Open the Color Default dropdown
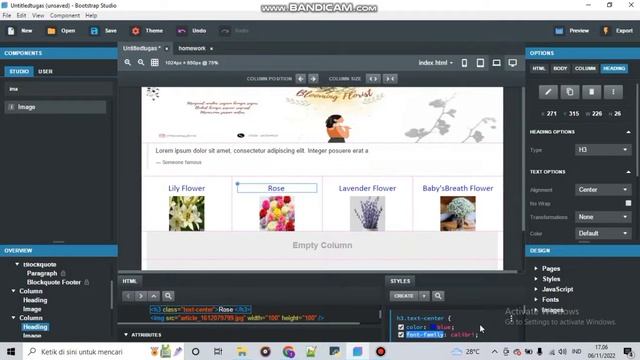 coord(603,233)
